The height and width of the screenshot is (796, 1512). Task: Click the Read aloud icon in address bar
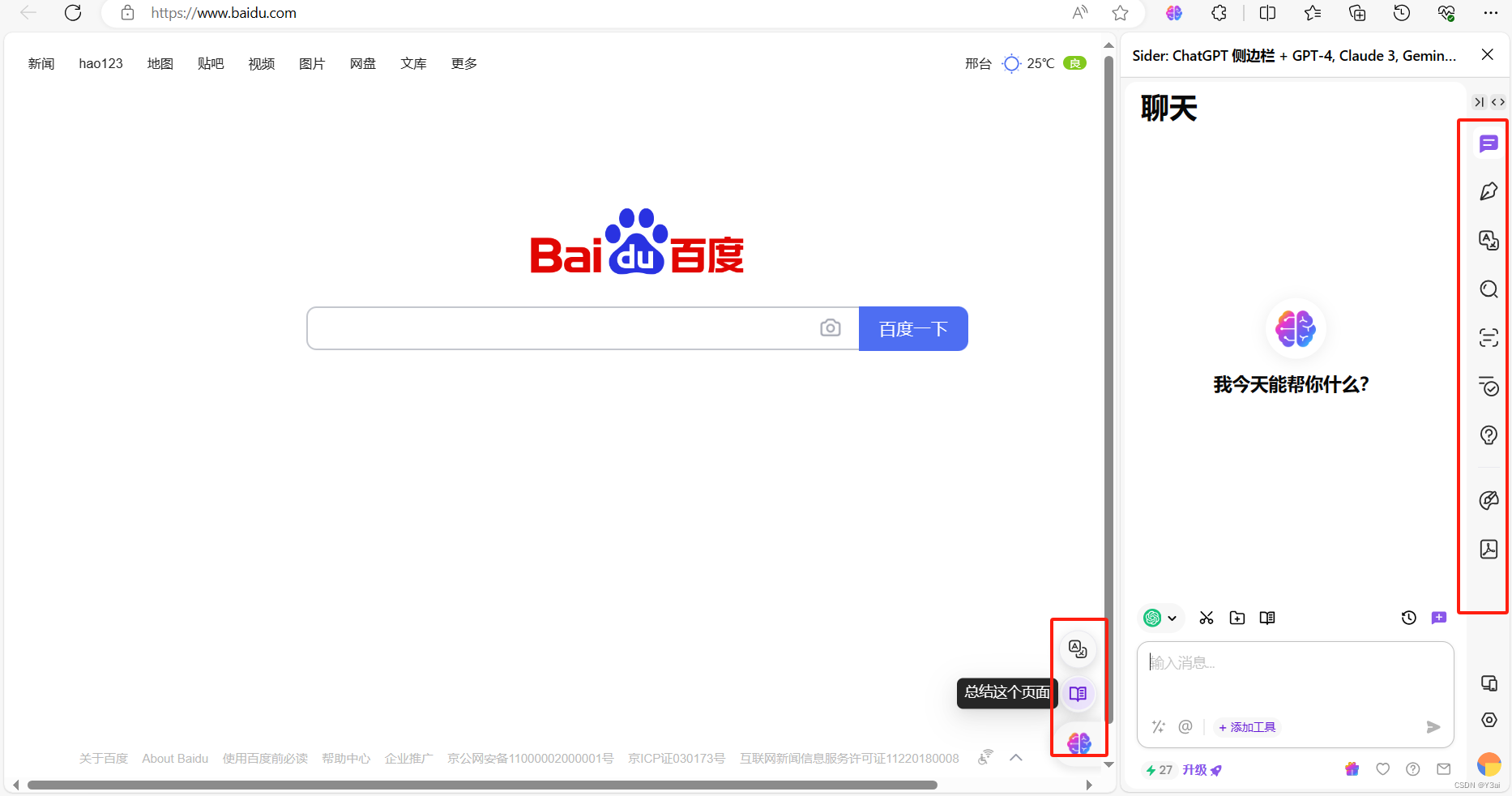pos(1080,13)
